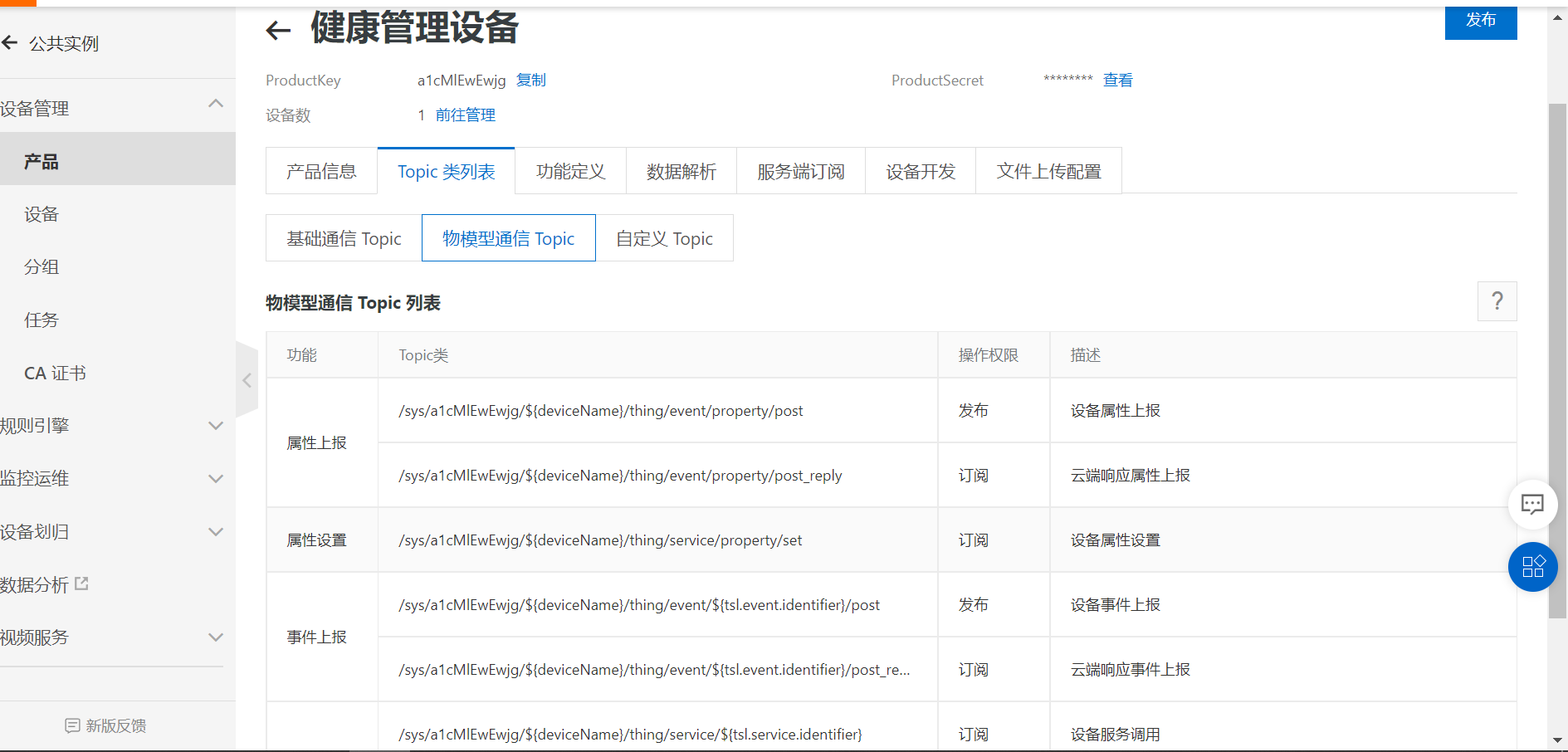Click the 设备属性设置 description

1116,540
